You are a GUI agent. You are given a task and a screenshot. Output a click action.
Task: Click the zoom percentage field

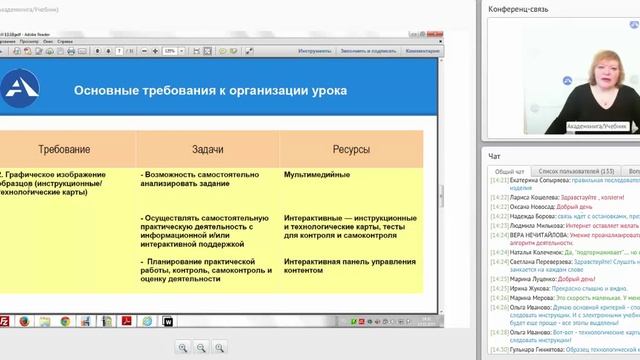pos(170,51)
